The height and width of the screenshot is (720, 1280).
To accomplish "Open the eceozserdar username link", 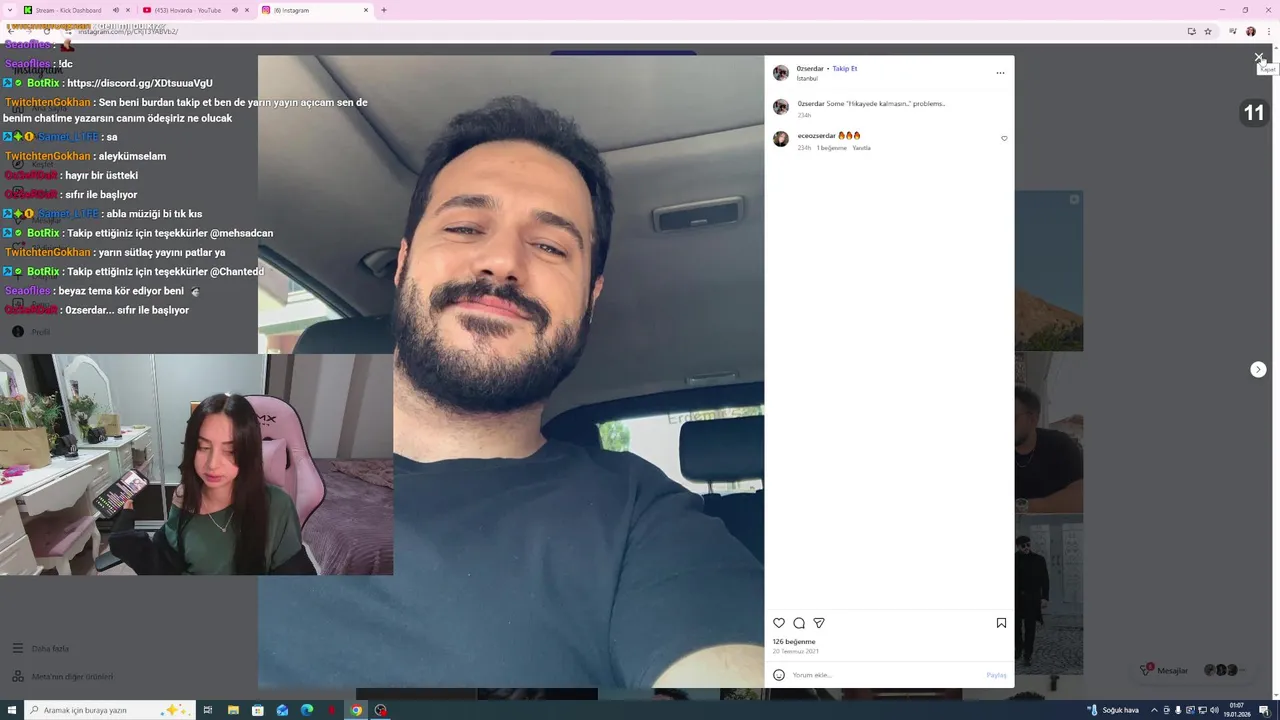I will click(817, 135).
